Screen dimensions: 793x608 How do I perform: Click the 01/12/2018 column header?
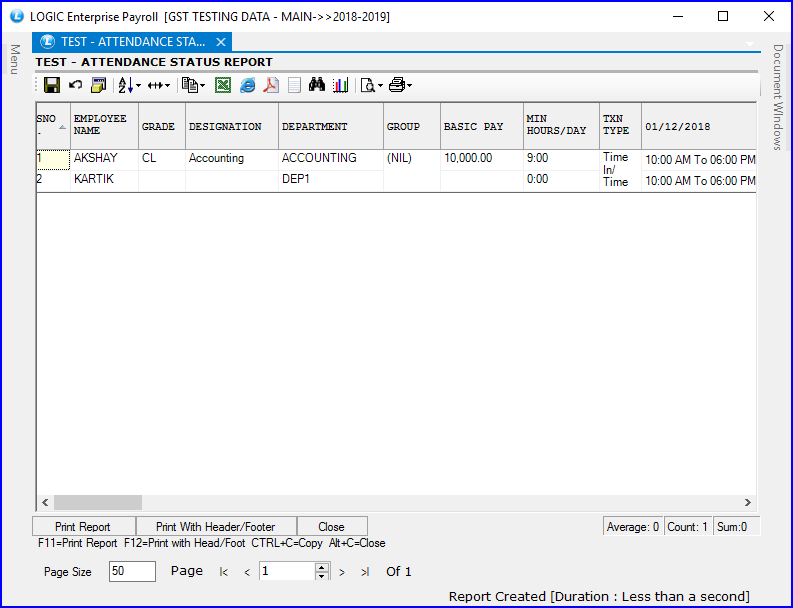699,126
